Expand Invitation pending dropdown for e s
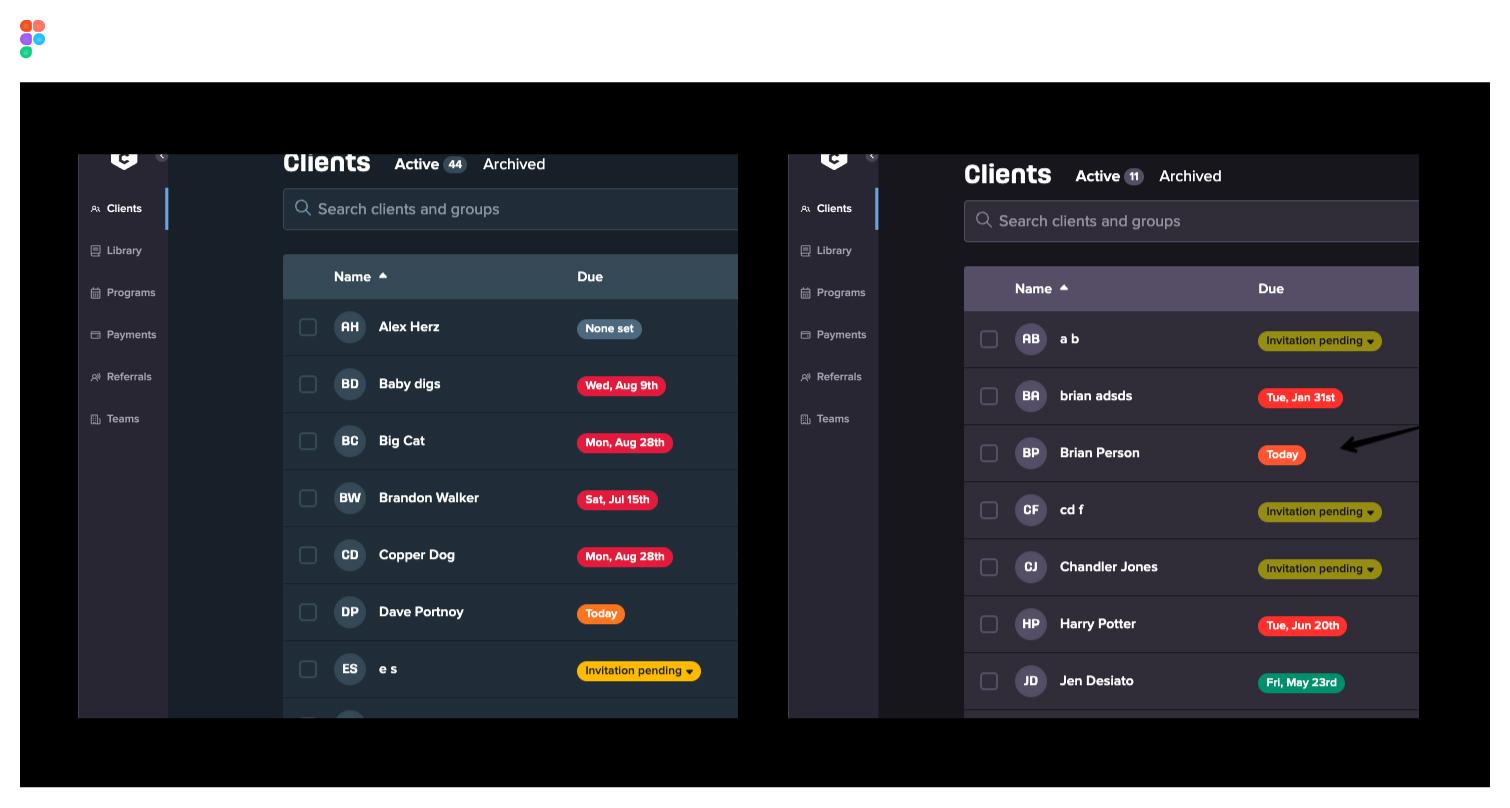1510x808 pixels. click(689, 671)
